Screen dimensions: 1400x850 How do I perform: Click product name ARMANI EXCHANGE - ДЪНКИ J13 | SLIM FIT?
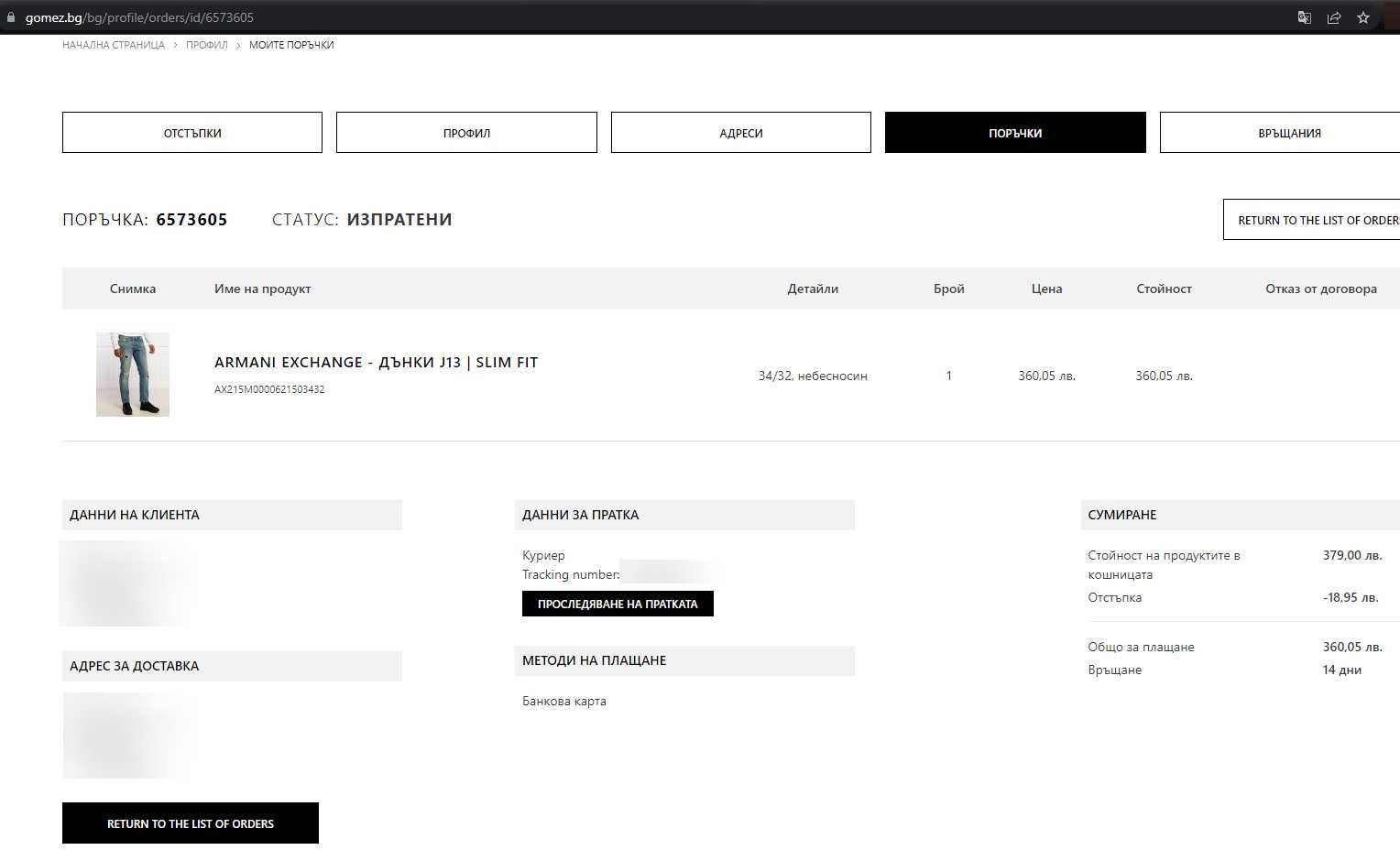tap(377, 363)
